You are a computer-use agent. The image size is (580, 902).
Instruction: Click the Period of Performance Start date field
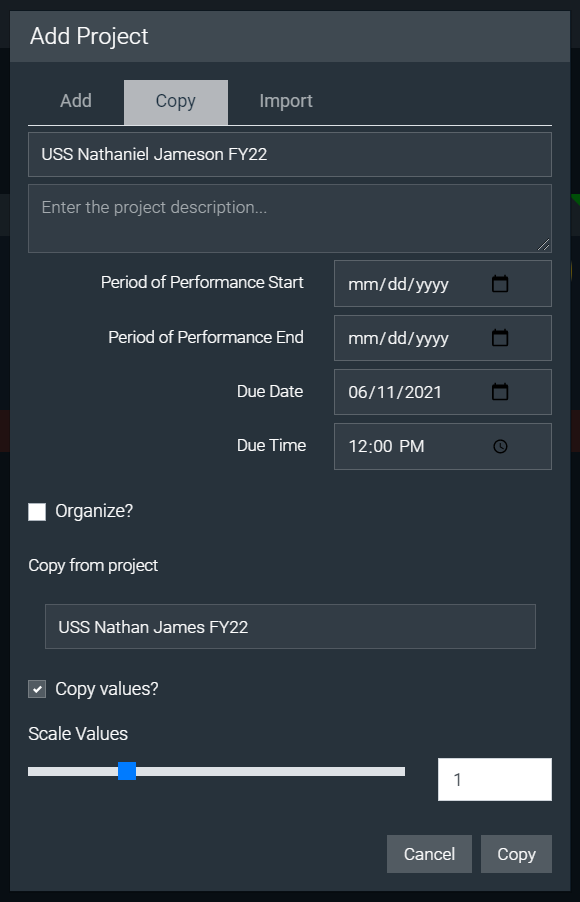[442, 284]
